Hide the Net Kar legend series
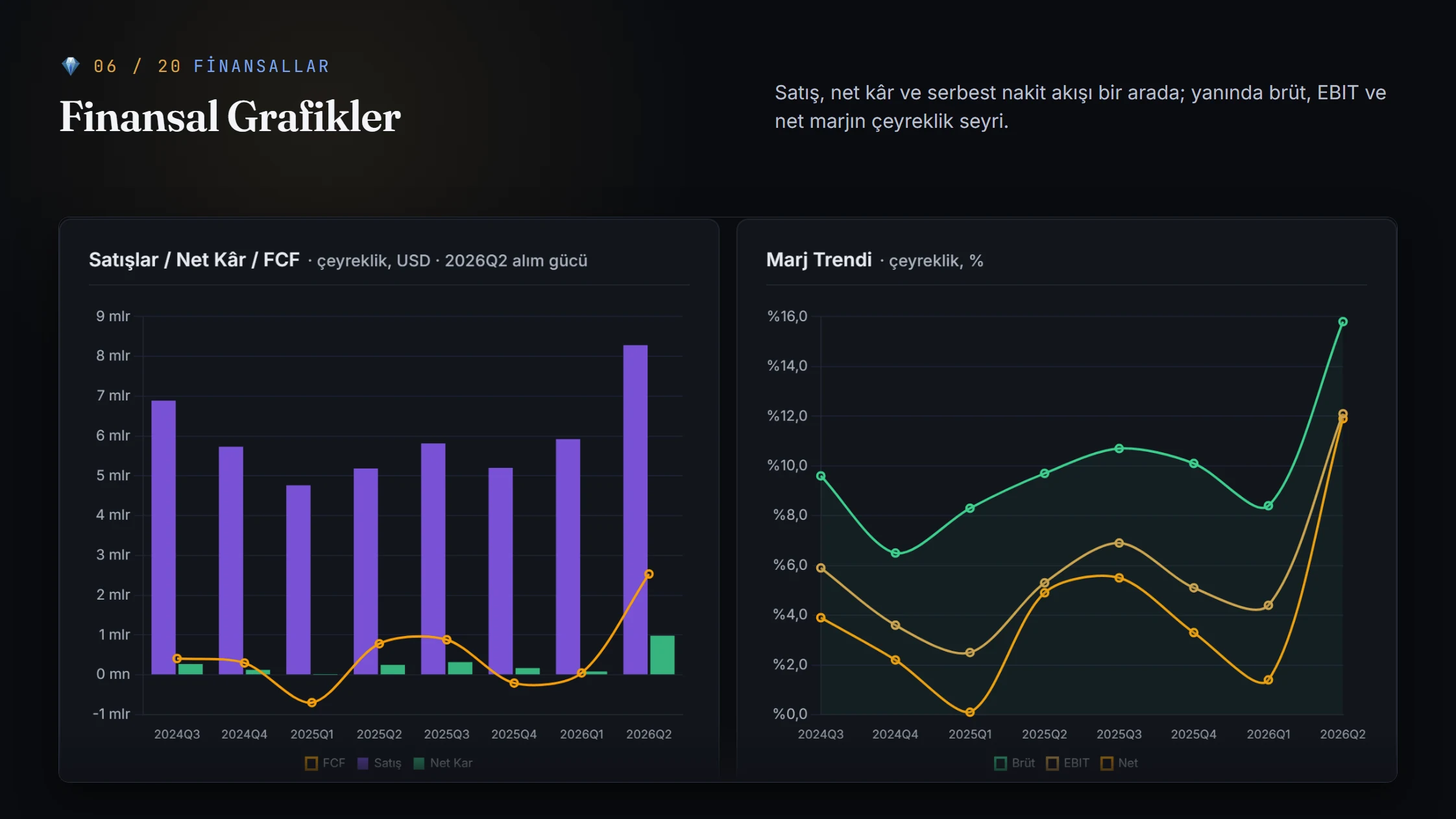The width and height of the screenshot is (1456, 819). (443, 763)
